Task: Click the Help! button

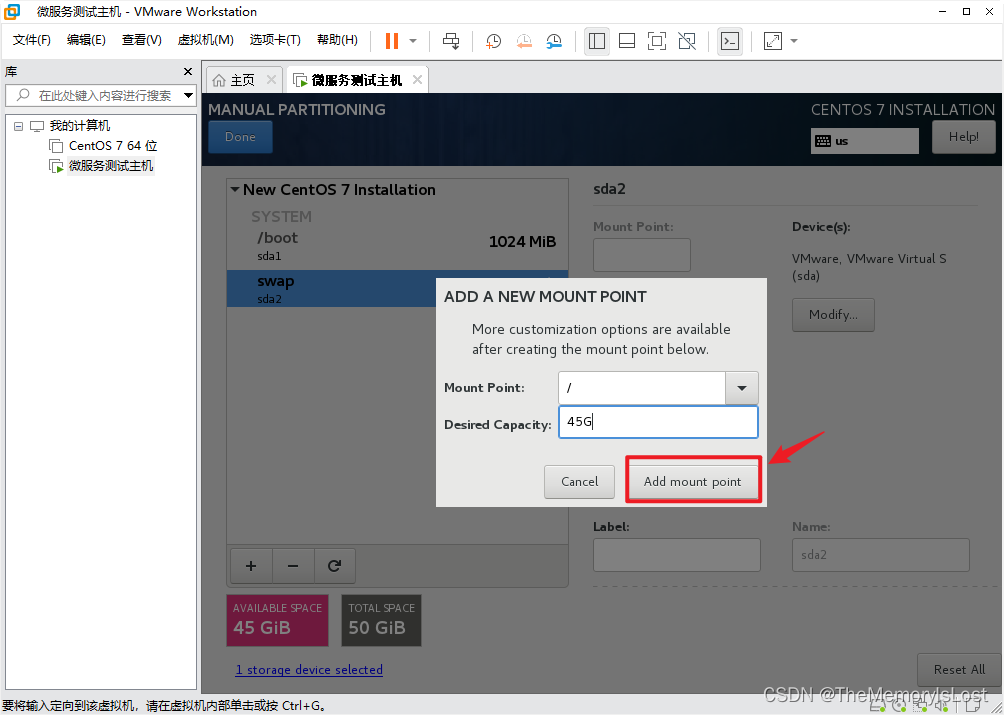Action: click(963, 136)
